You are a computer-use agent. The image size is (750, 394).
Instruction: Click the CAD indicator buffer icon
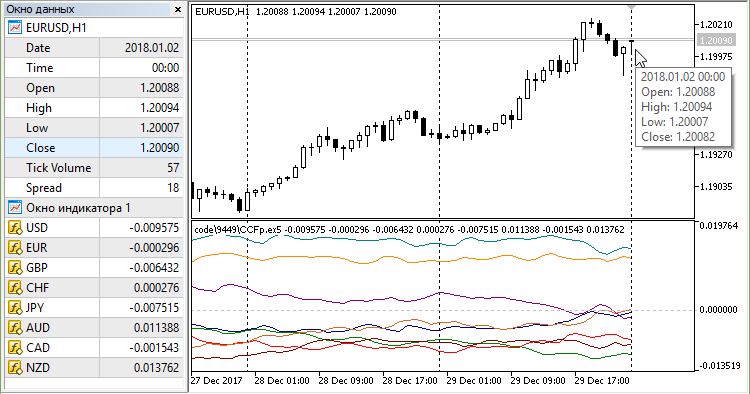(15, 348)
